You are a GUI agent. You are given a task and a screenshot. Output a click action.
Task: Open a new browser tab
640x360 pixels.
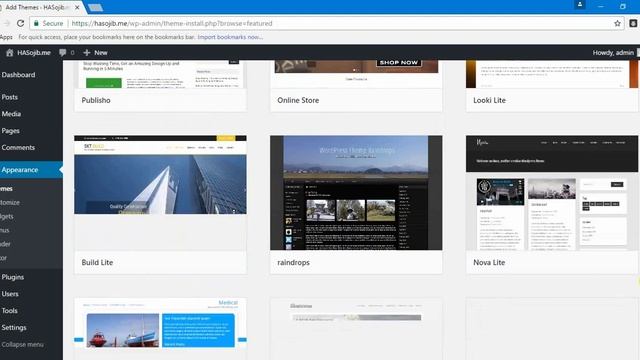point(96,7)
